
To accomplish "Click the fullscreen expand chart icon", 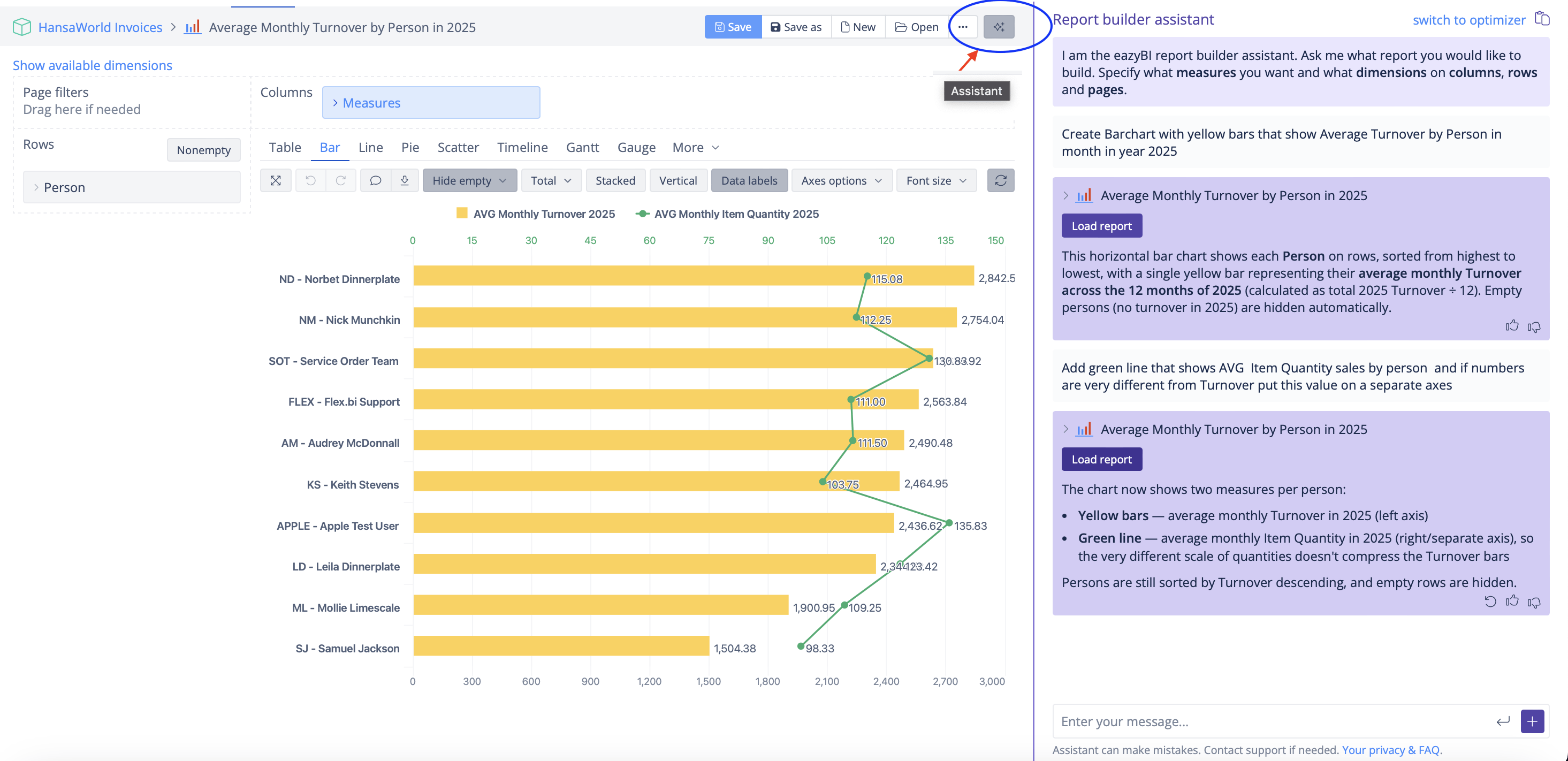I will pos(276,180).
